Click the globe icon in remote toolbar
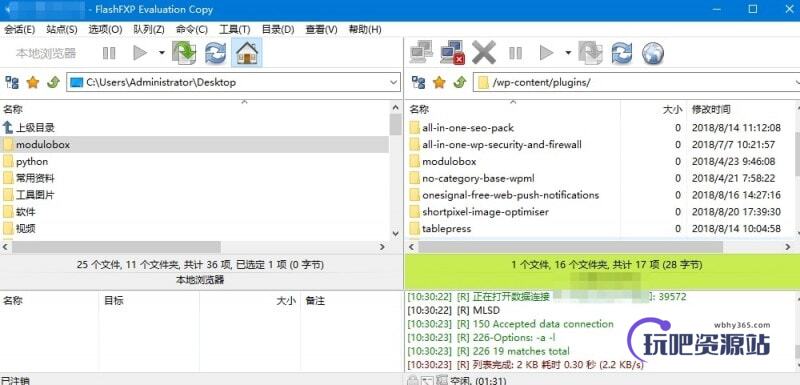Viewport: 800px width, 385px height. tap(653, 53)
